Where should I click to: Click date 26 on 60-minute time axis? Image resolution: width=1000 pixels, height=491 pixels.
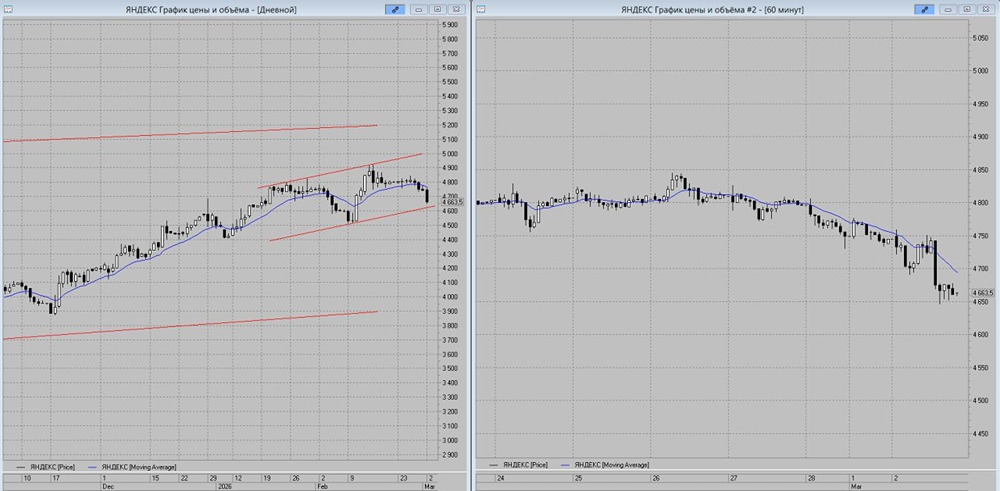(x=656, y=478)
